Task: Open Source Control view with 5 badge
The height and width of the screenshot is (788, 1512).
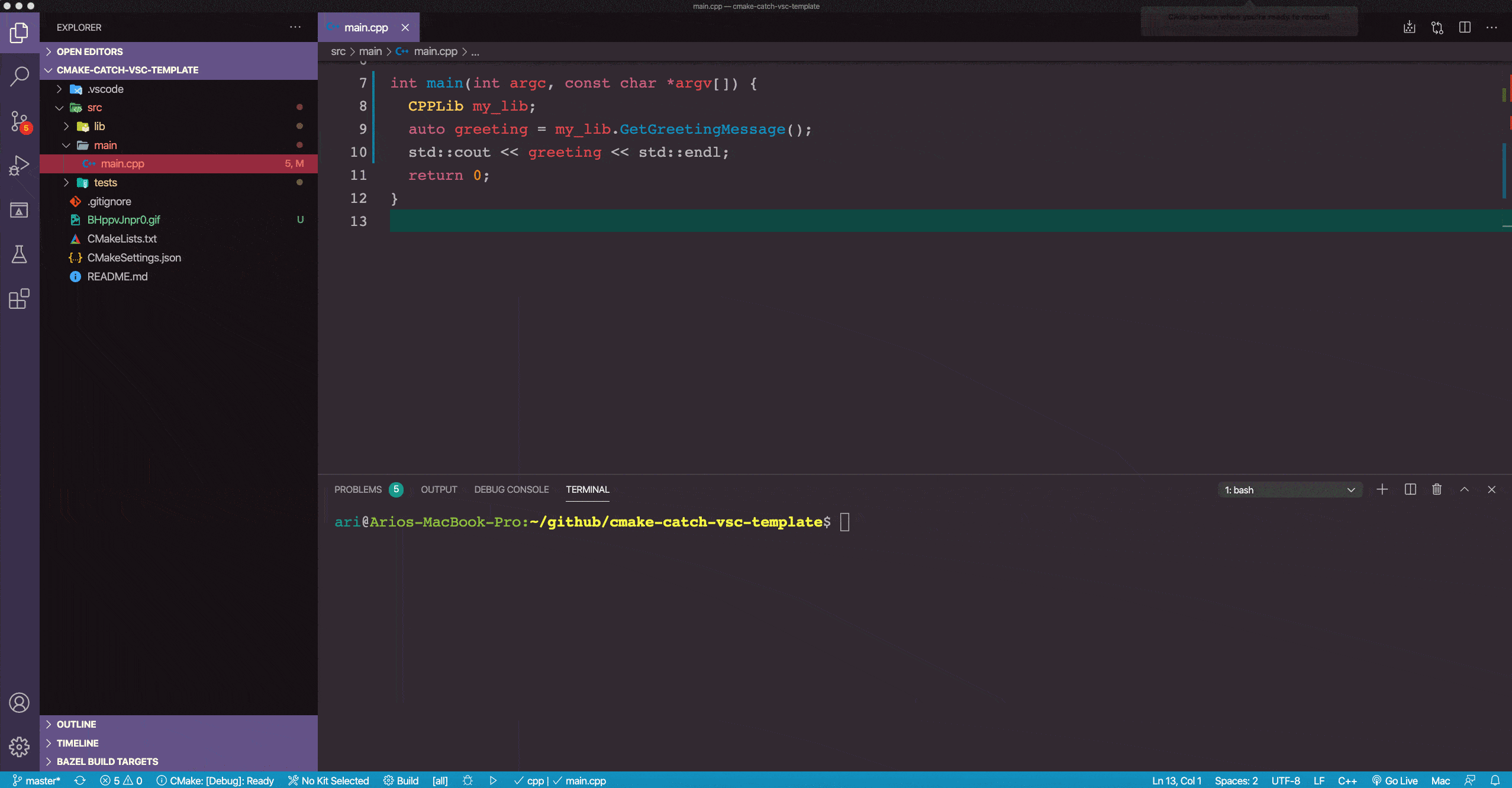Action: (x=20, y=121)
